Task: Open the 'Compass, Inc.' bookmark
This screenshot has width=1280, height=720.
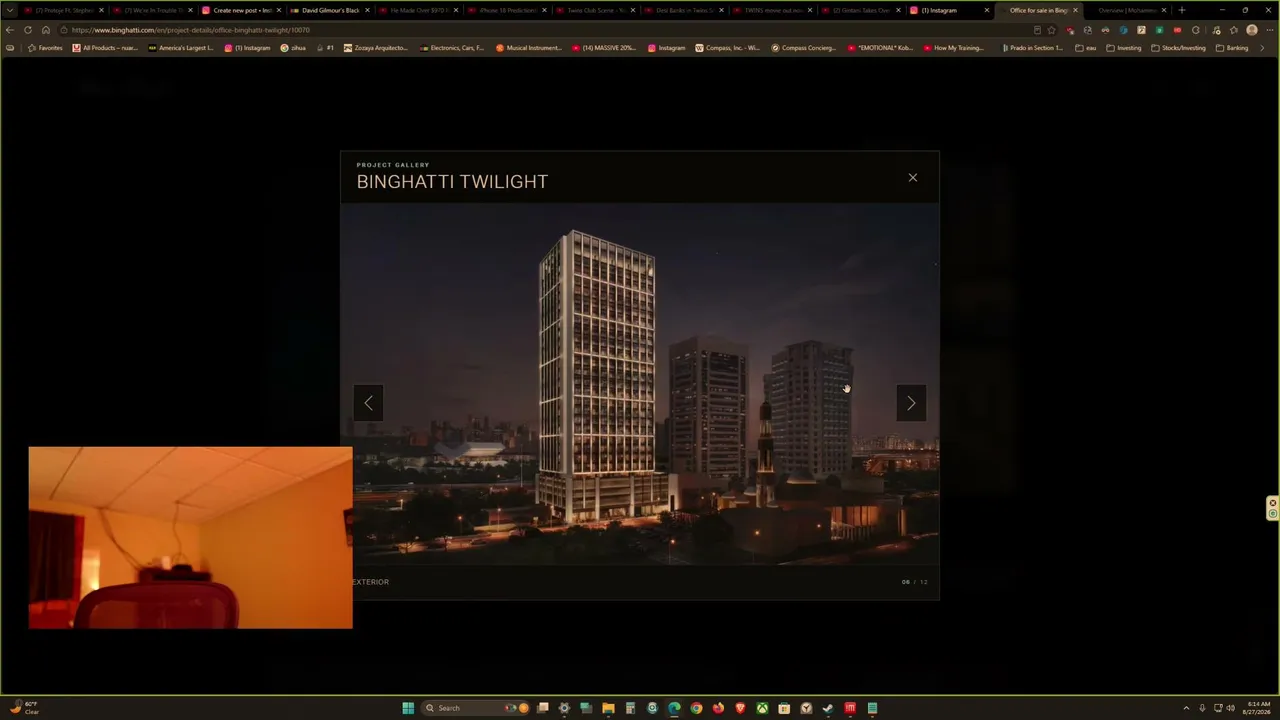Action: [x=727, y=48]
